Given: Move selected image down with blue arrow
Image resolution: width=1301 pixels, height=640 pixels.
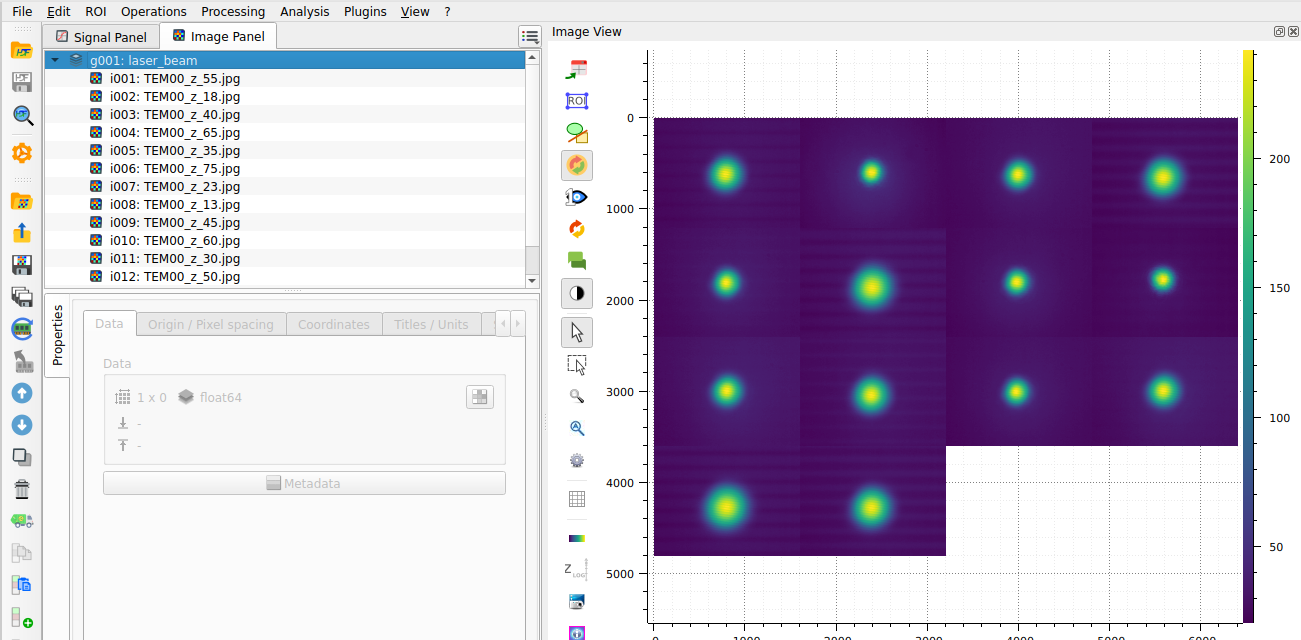Looking at the screenshot, I should click(22, 425).
